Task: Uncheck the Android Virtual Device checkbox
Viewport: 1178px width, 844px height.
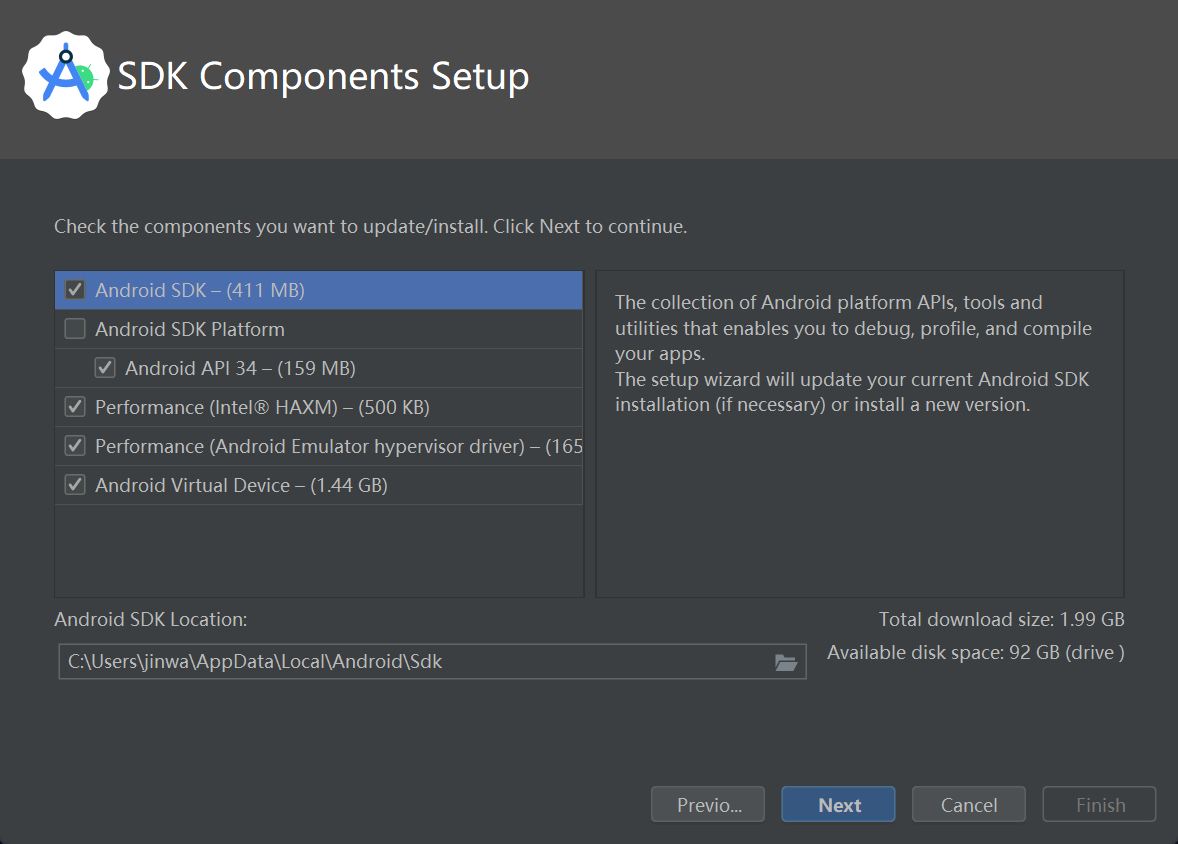Action: 75,486
